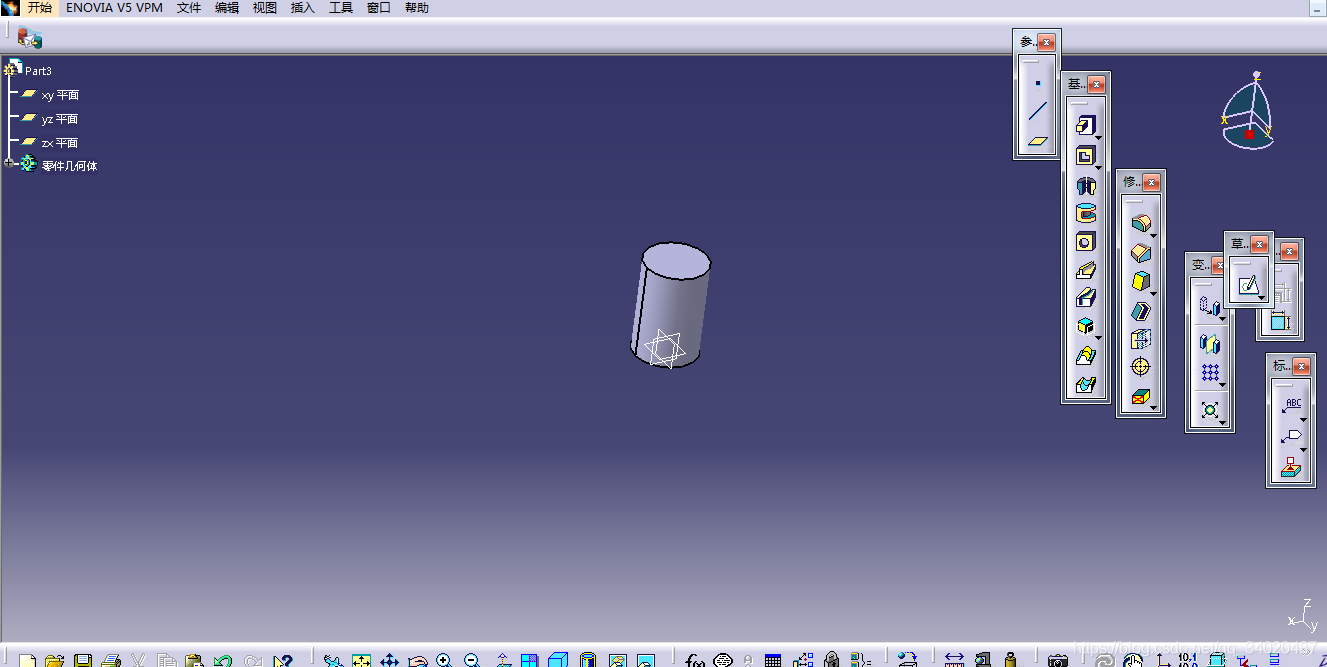Open the 工具 menu
Screen dimensions: 1327x667
point(341,8)
